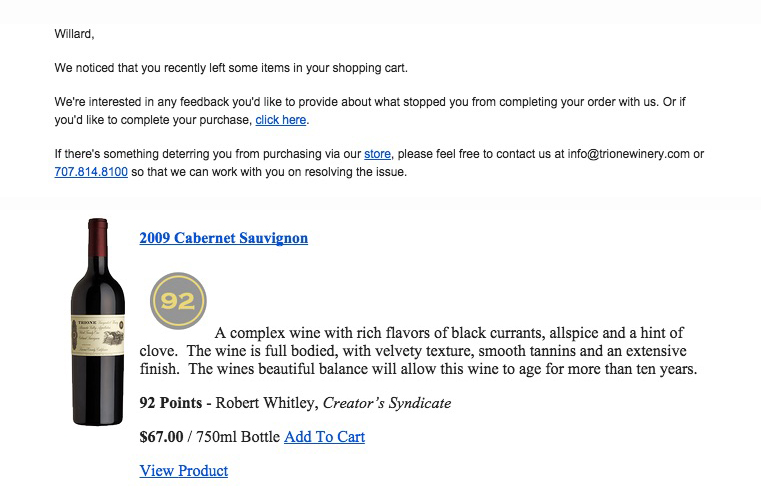Click the red foil cap of bottle
761x491 pixels.
tap(98, 237)
